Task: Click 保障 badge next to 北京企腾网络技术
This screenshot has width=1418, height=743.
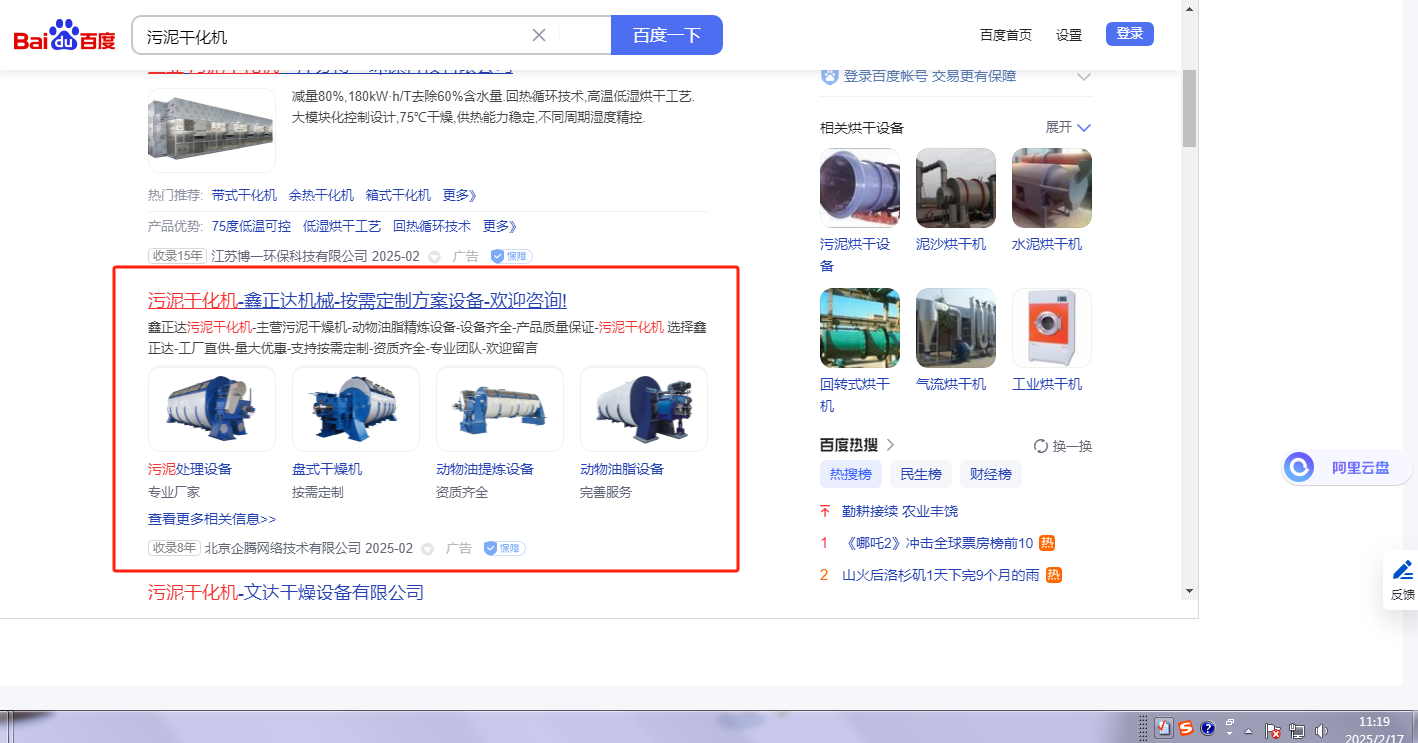Action: click(x=504, y=548)
